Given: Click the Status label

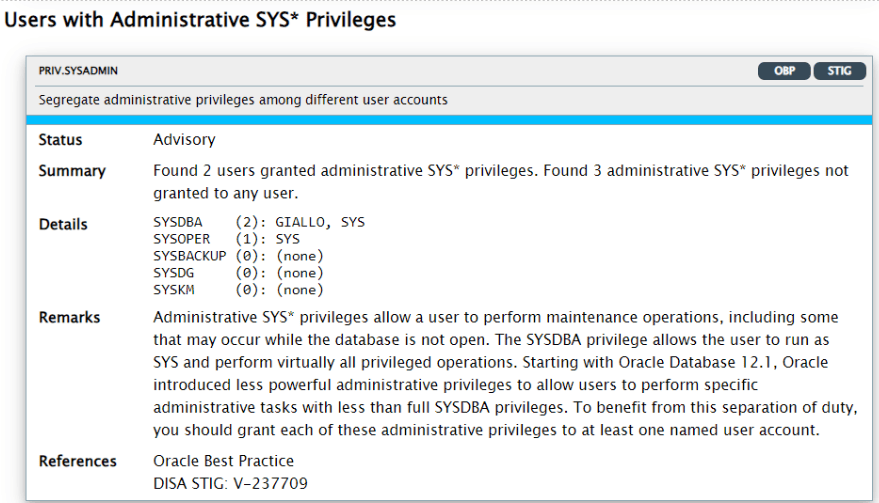Looking at the screenshot, I should (x=60, y=140).
